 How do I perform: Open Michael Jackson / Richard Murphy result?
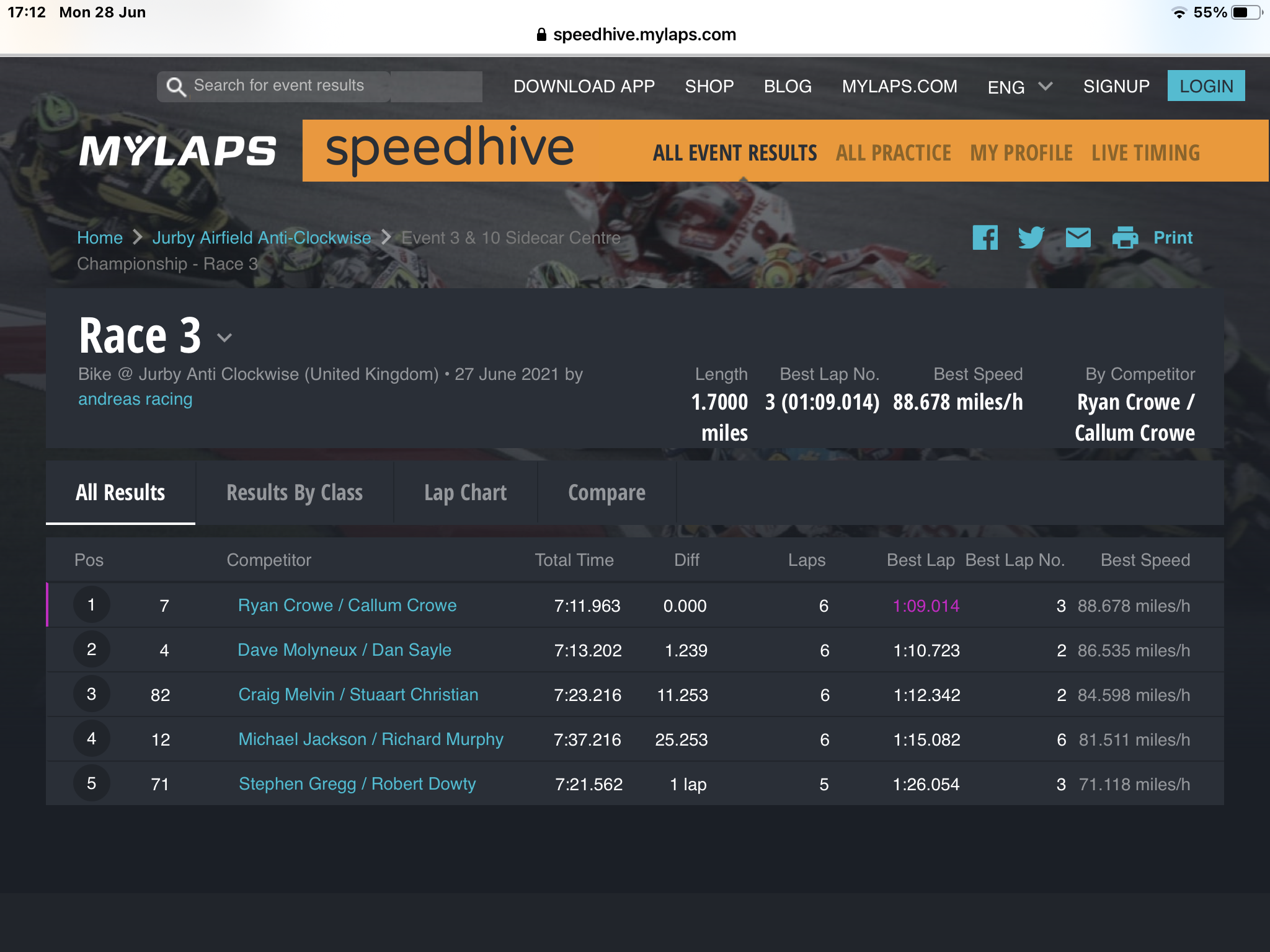click(371, 739)
